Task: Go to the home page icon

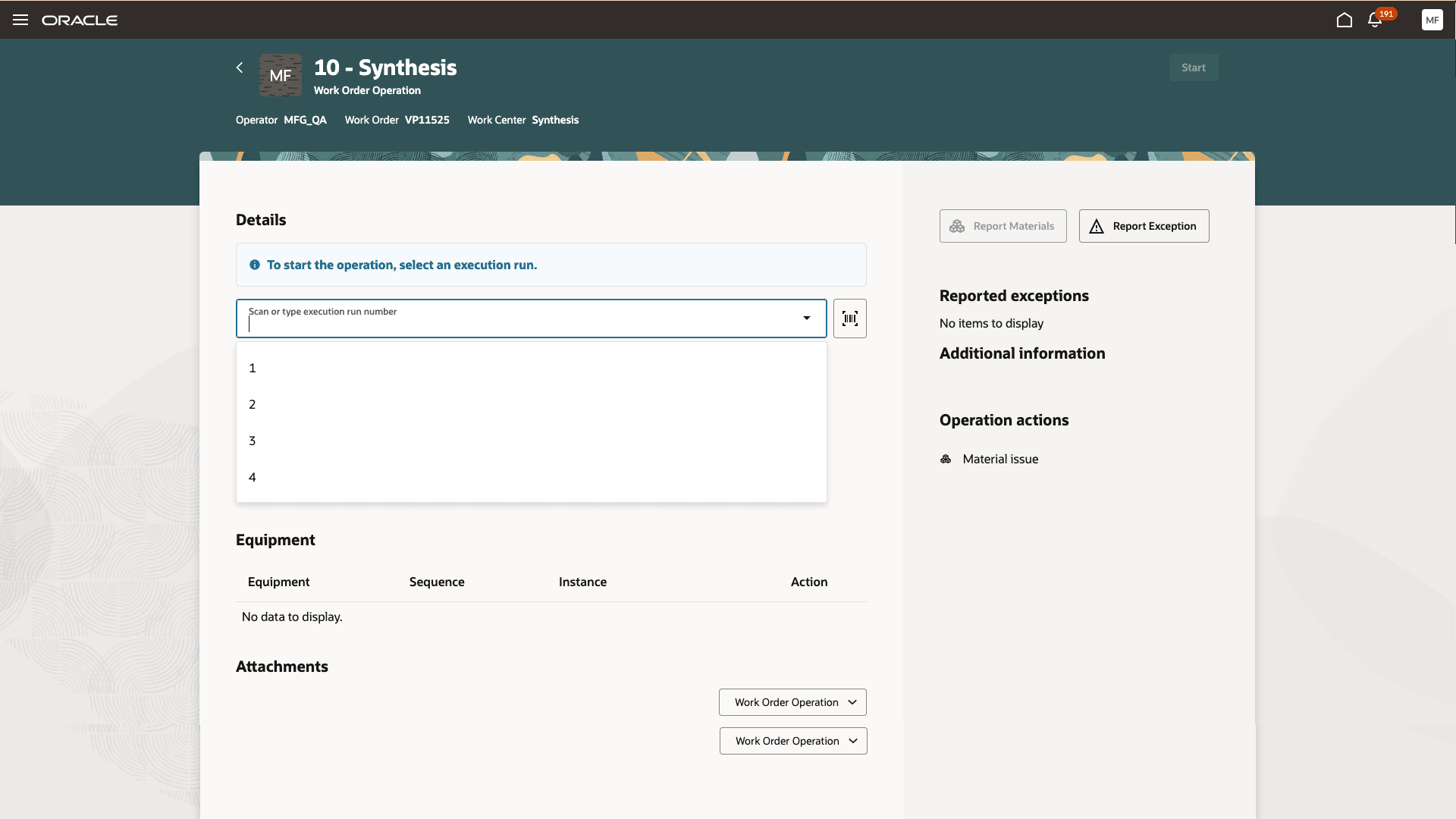Action: coord(1345,20)
